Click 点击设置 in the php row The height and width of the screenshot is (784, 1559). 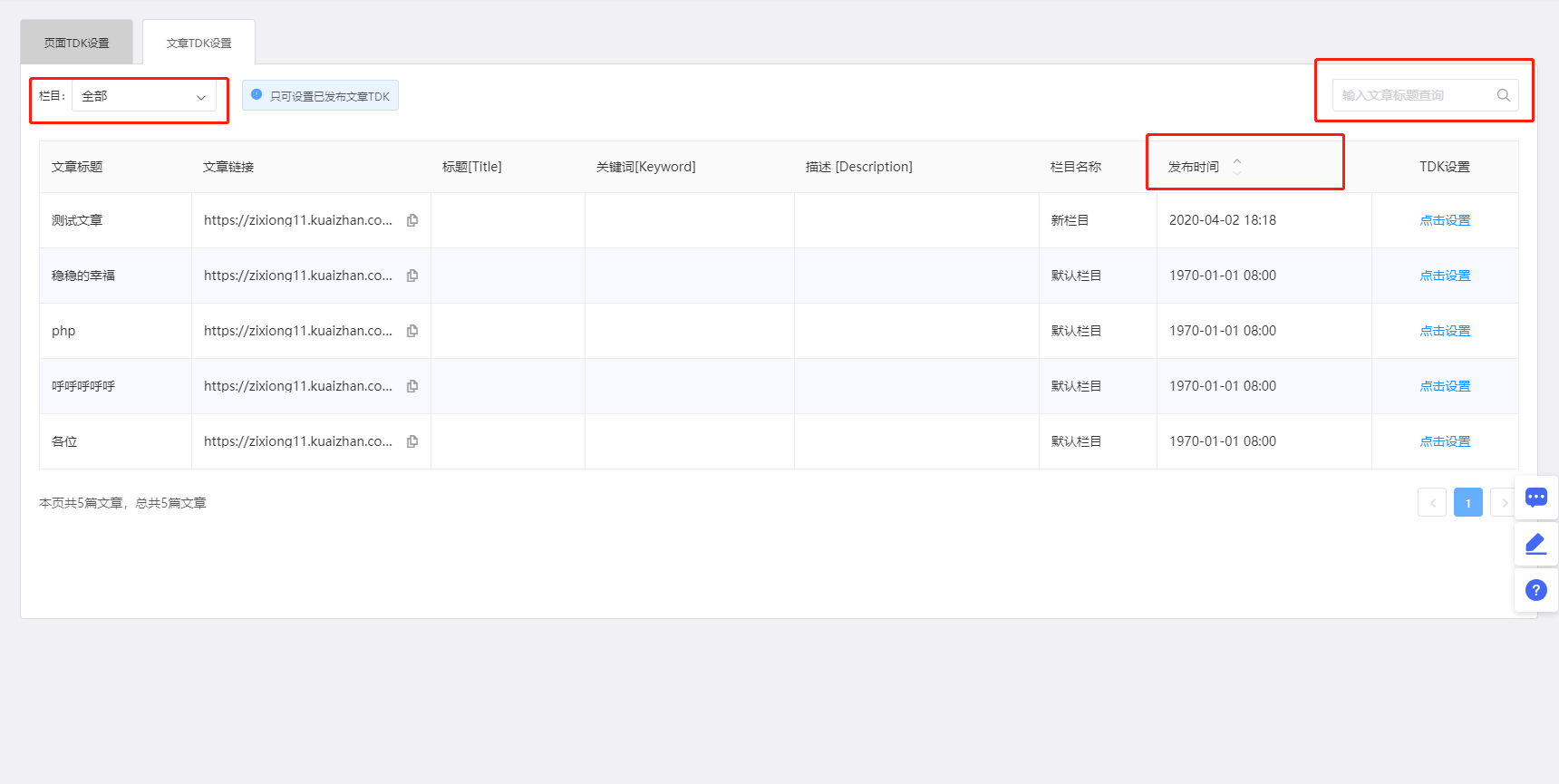(1445, 331)
